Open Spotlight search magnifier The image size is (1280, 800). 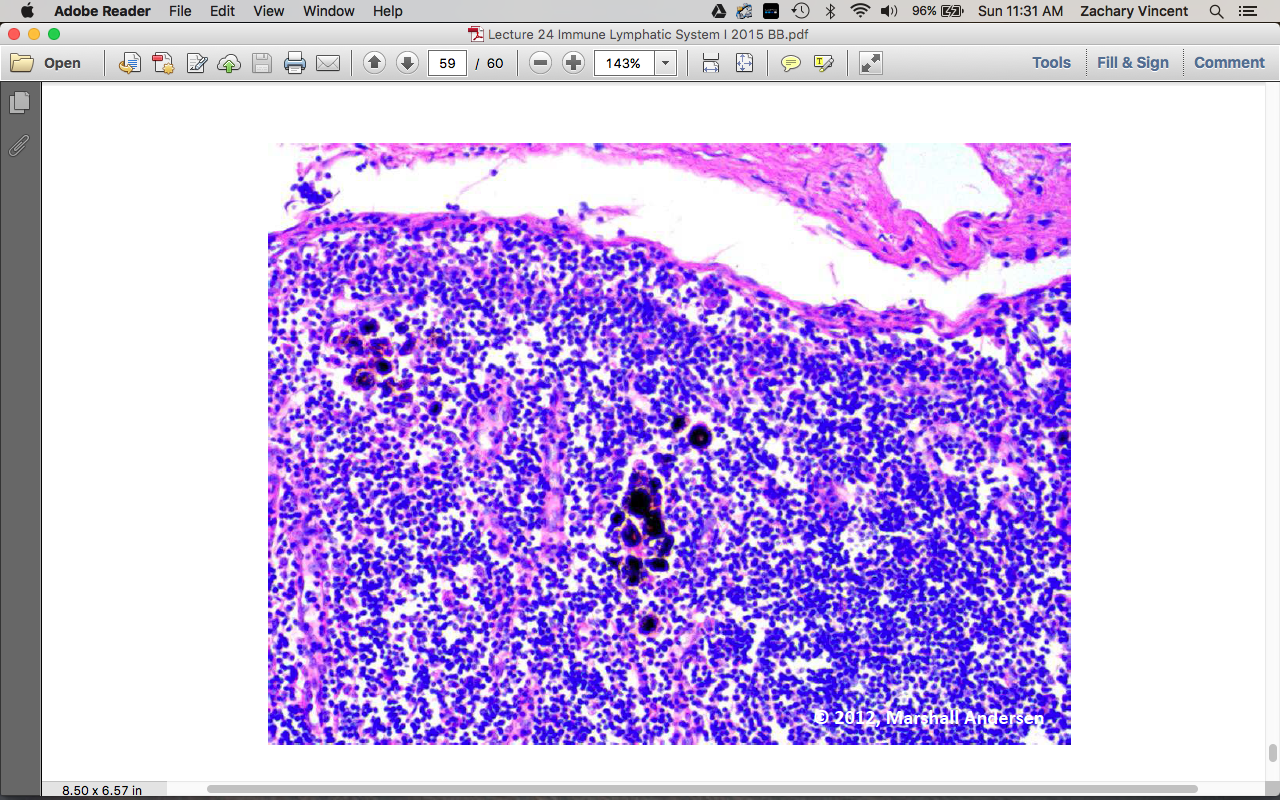pos(1216,11)
